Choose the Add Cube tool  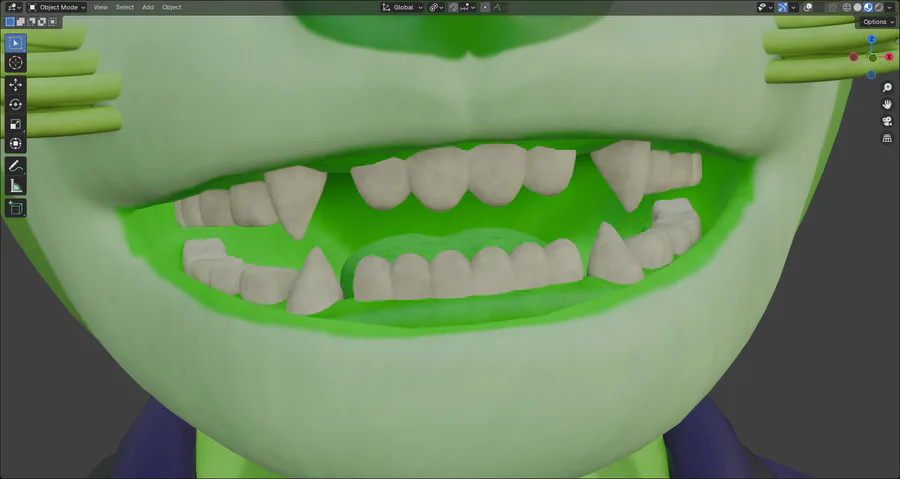[x=15, y=208]
